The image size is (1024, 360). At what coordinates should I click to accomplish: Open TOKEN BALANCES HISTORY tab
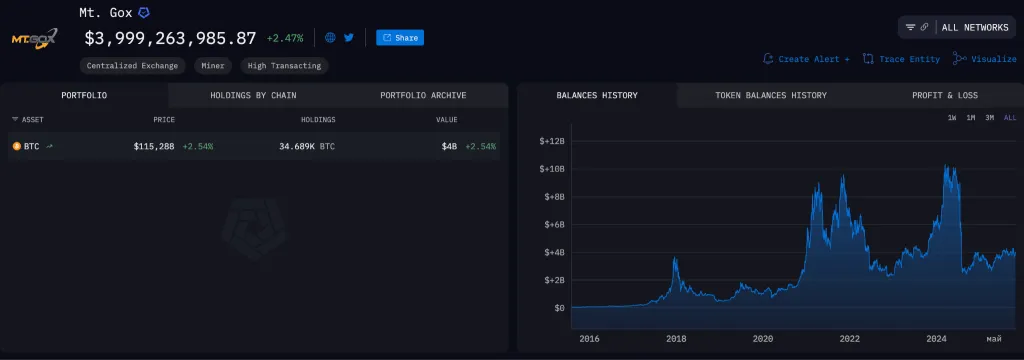tap(771, 95)
